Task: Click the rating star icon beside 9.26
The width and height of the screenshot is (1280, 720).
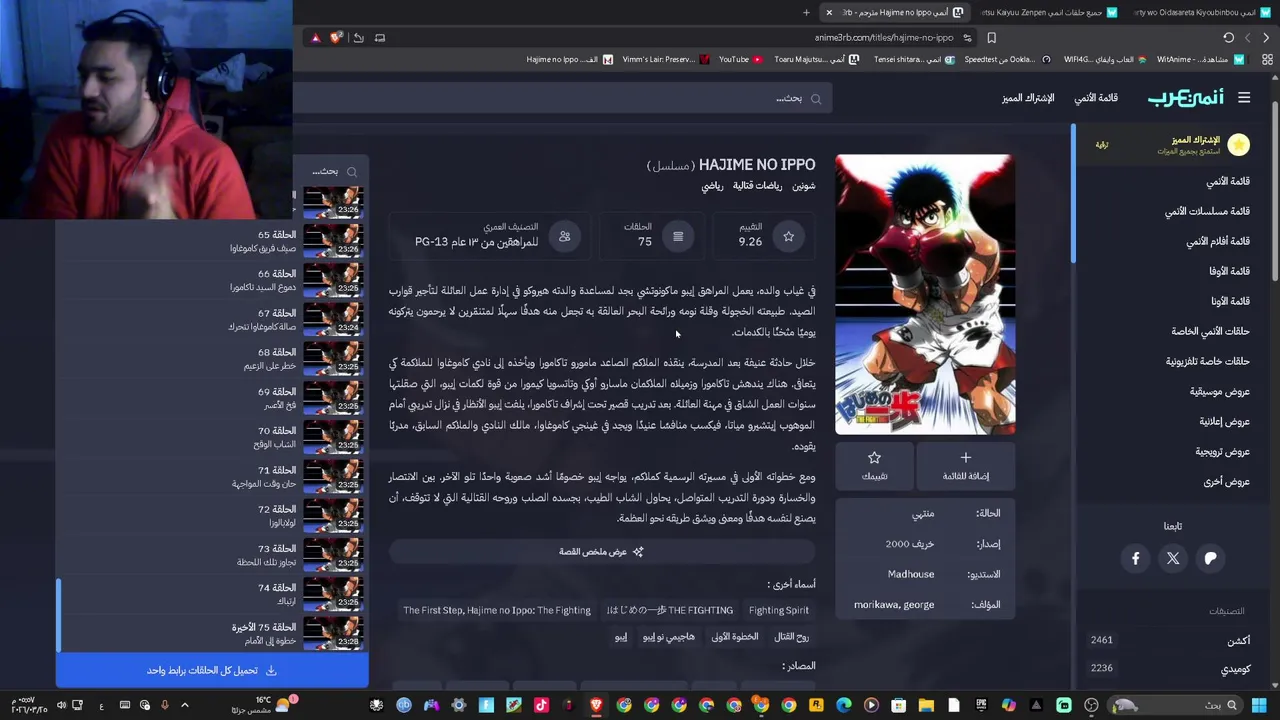Action: point(788,236)
